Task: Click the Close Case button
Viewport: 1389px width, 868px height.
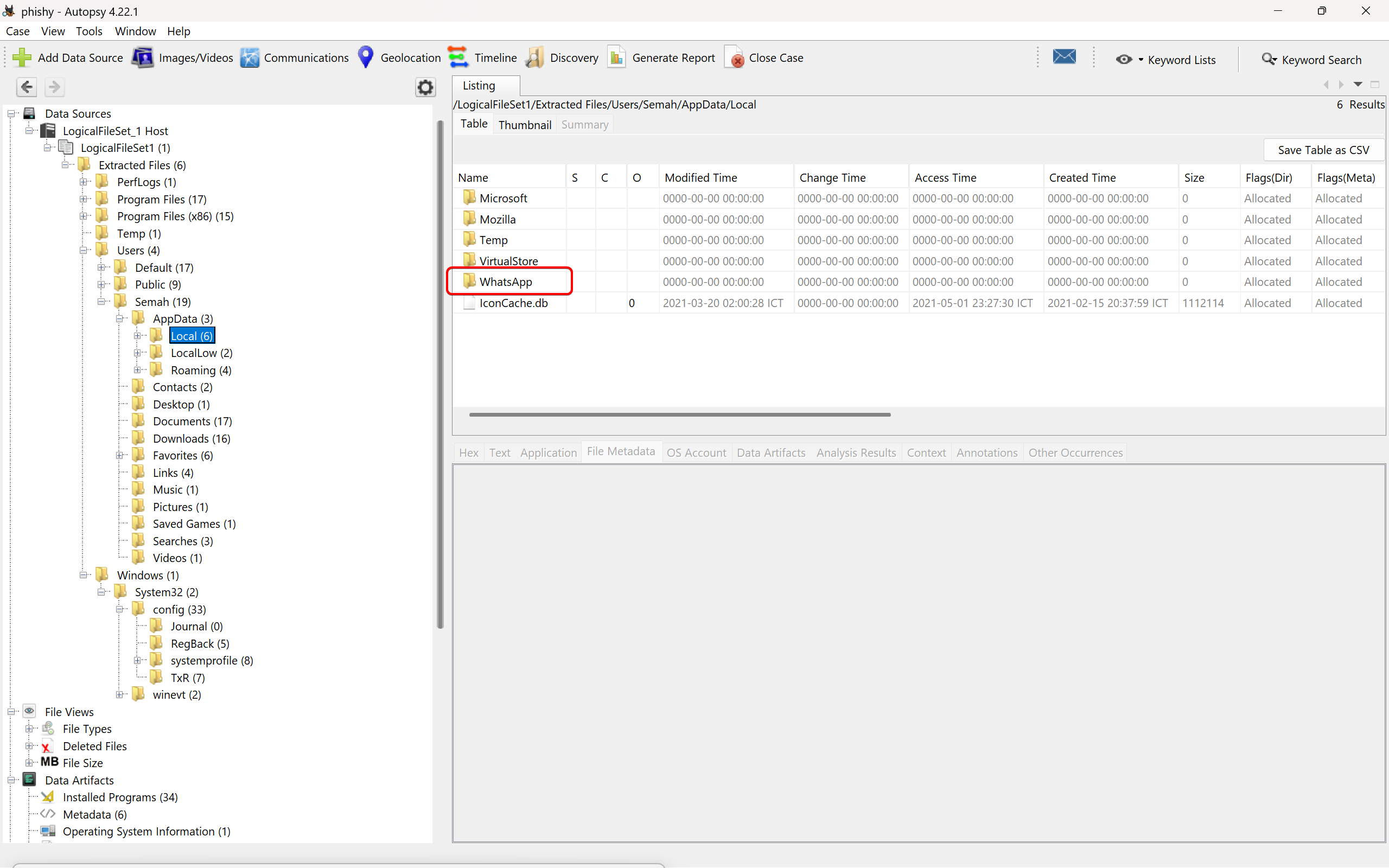Action: pos(764,58)
